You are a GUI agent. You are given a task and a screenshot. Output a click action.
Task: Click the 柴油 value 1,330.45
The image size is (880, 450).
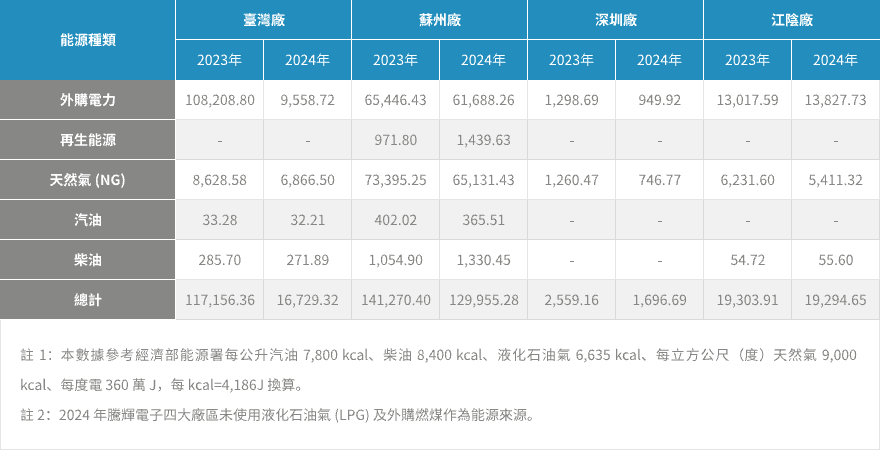[x=484, y=260]
